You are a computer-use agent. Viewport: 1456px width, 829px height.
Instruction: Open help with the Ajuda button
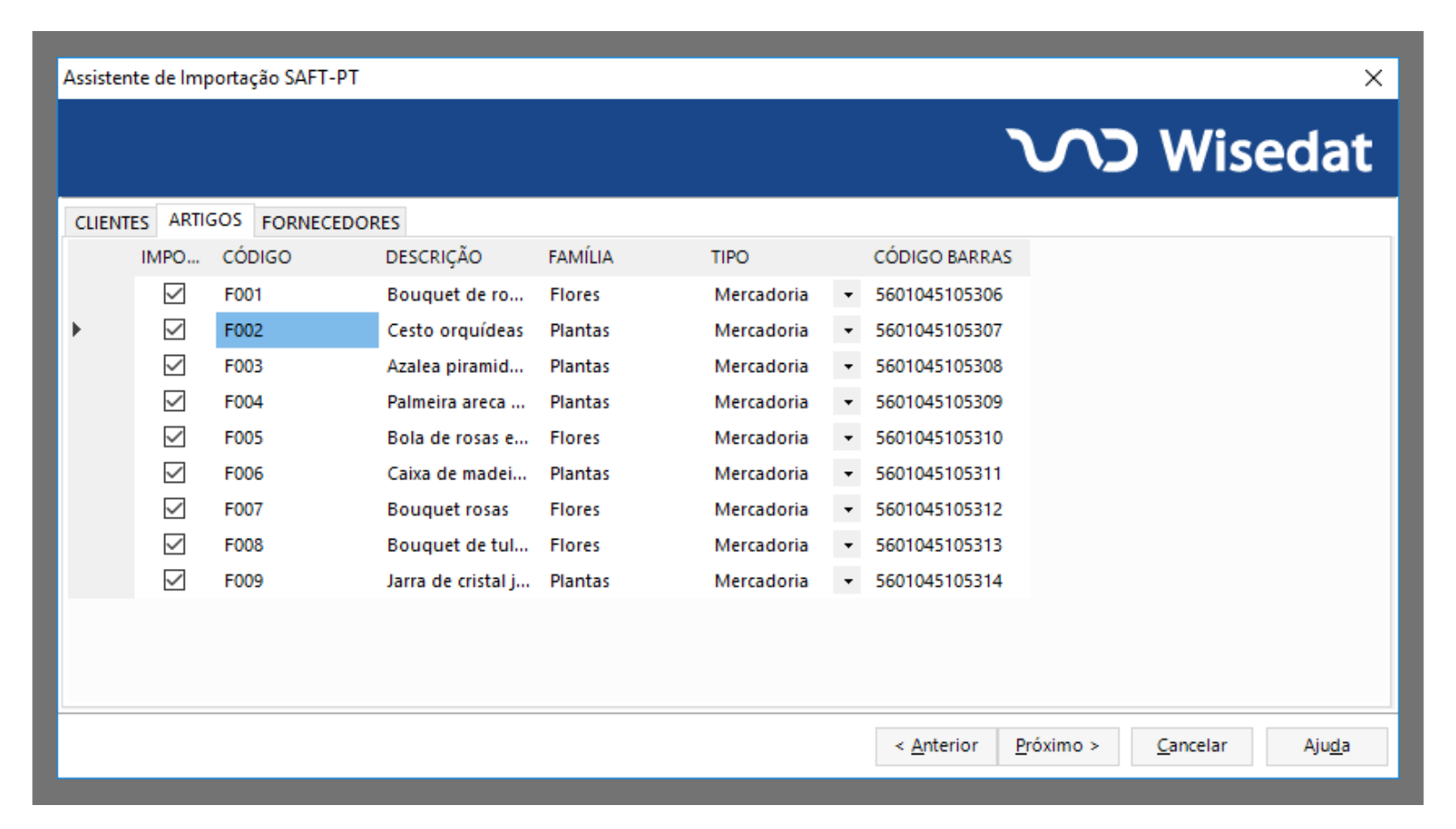click(x=1326, y=746)
